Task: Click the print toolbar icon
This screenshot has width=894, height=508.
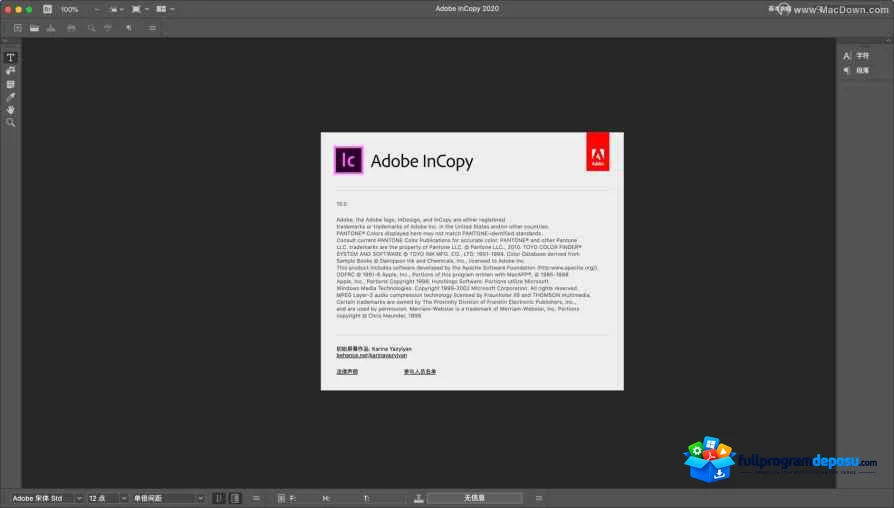Action: coord(71,28)
